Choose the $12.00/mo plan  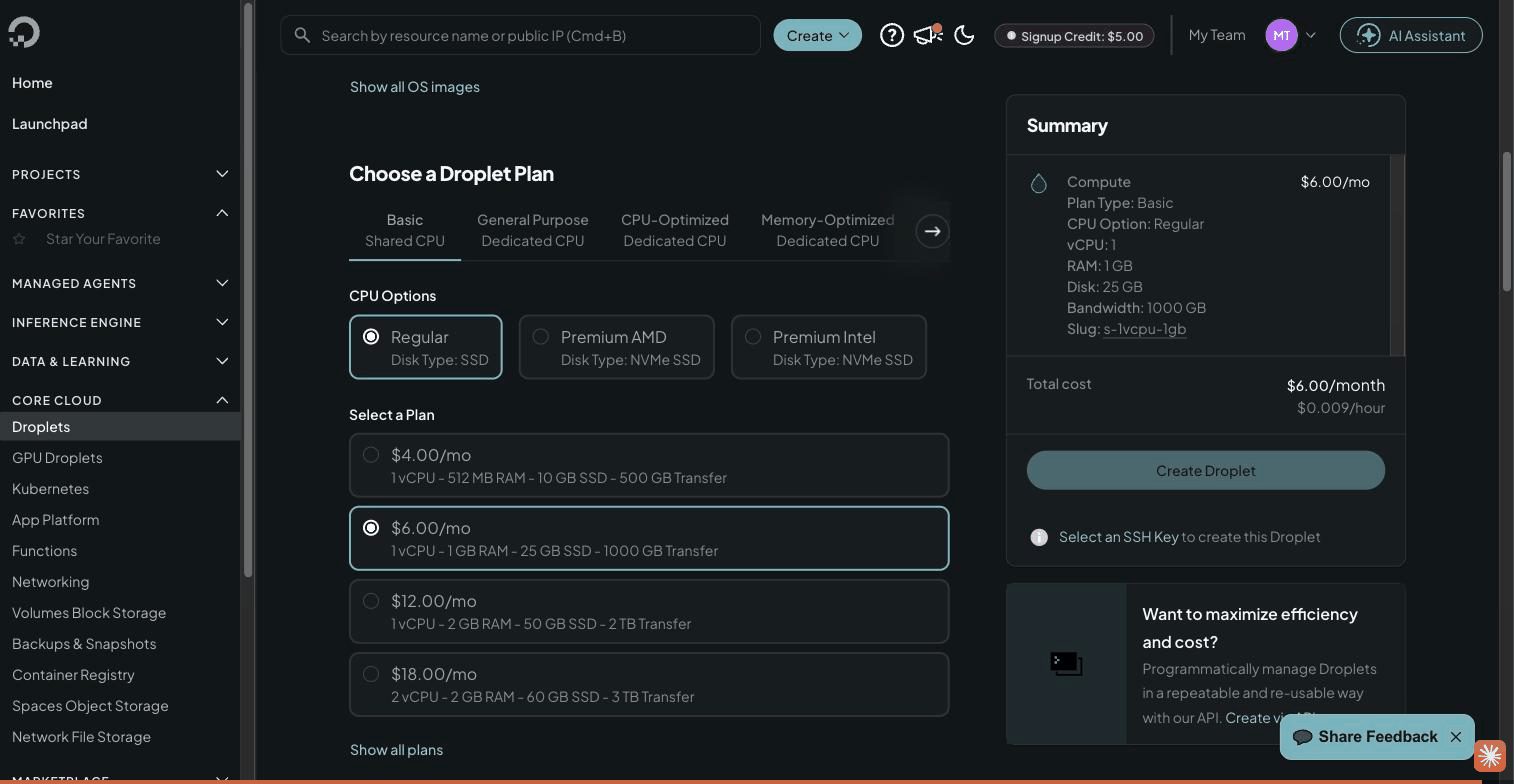coord(648,611)
